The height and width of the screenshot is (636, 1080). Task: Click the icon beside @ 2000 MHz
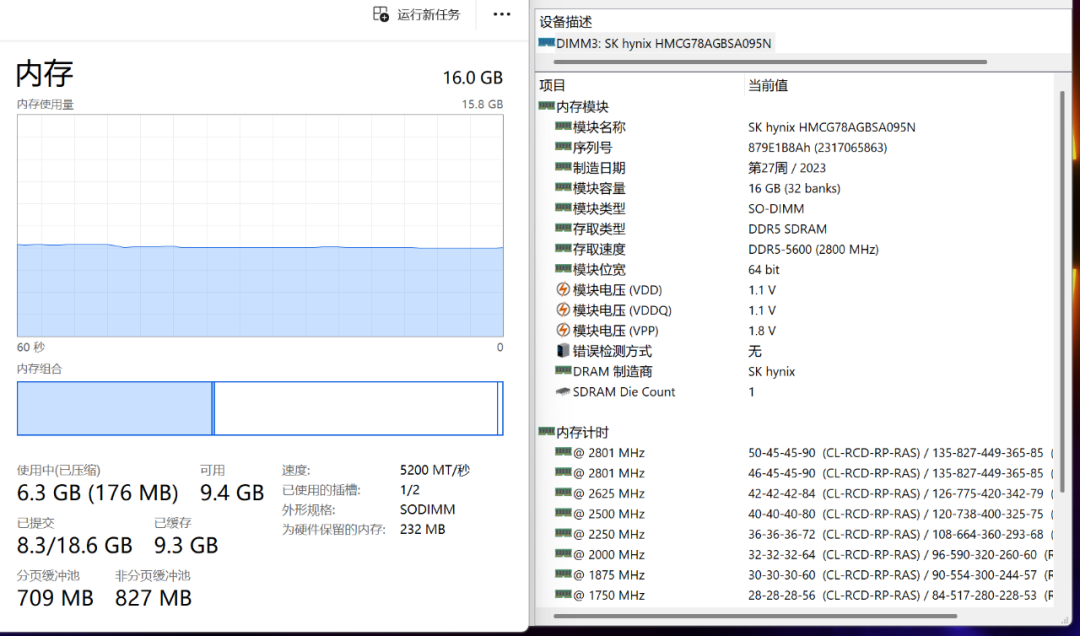tap(563, 553)
